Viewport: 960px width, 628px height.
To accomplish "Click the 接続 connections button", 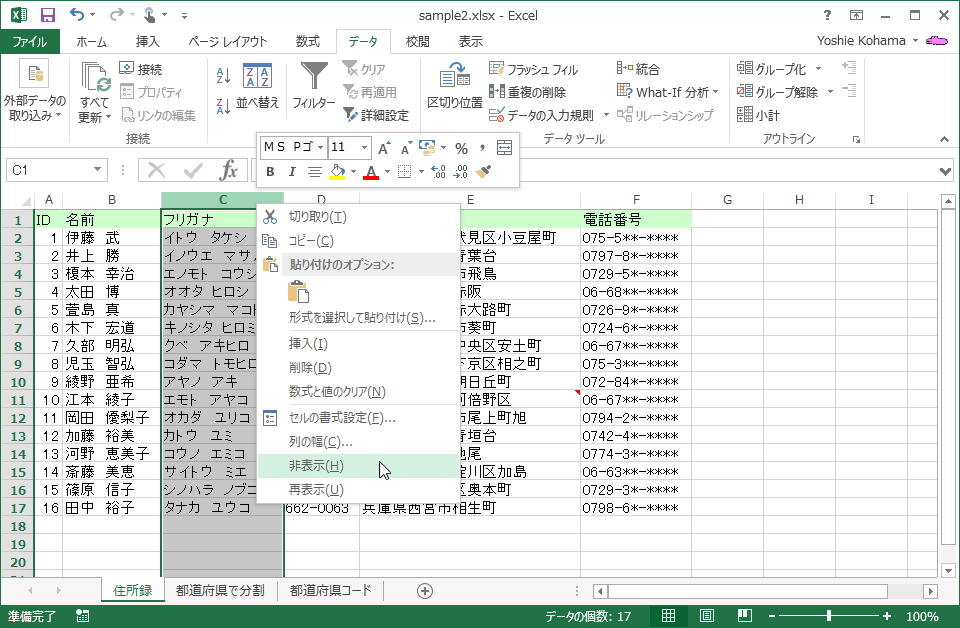I will [141, 69].
